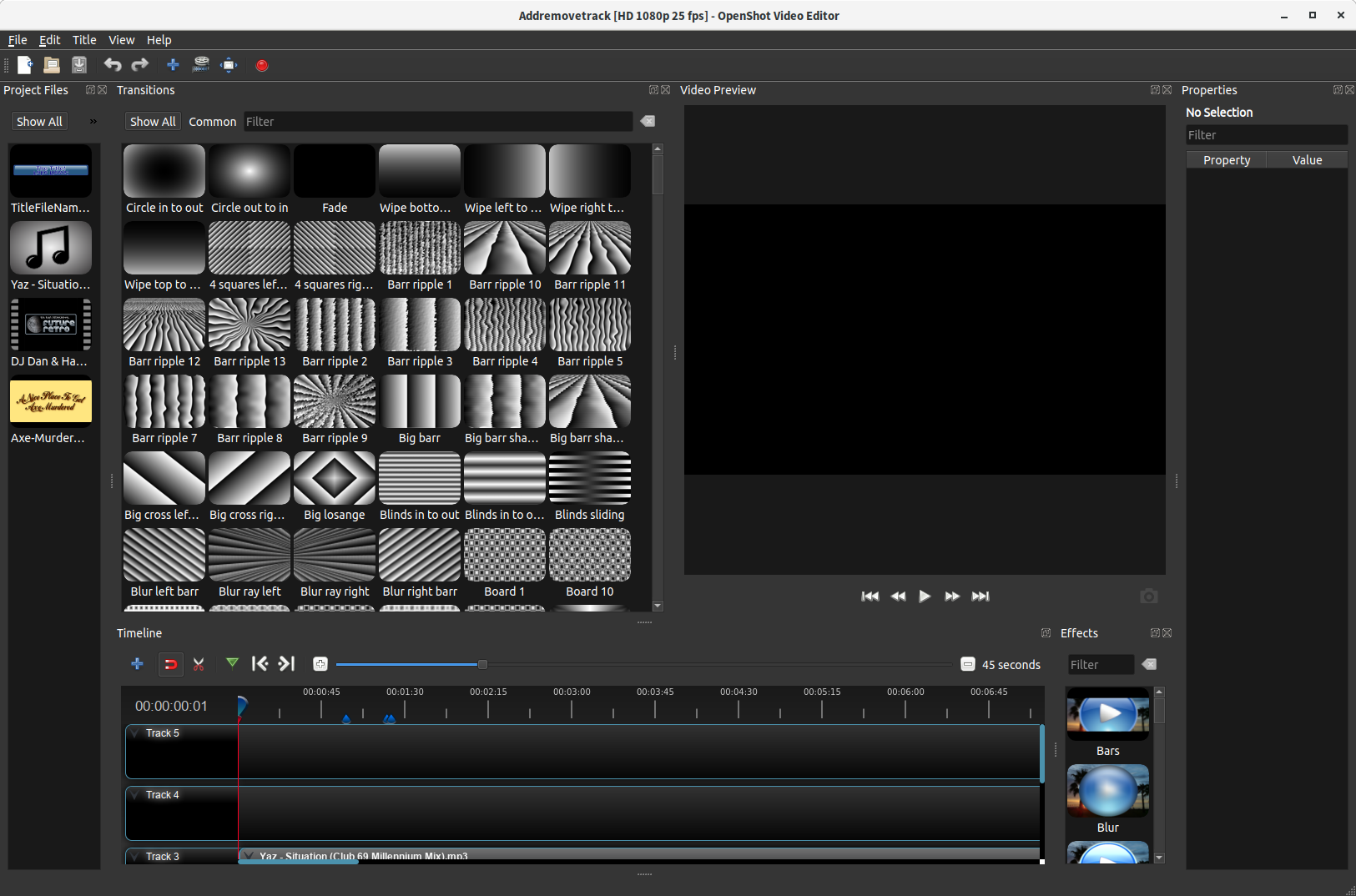Open the File menu
This screenshot has height=896, width=1356.
tap(18, 40)
